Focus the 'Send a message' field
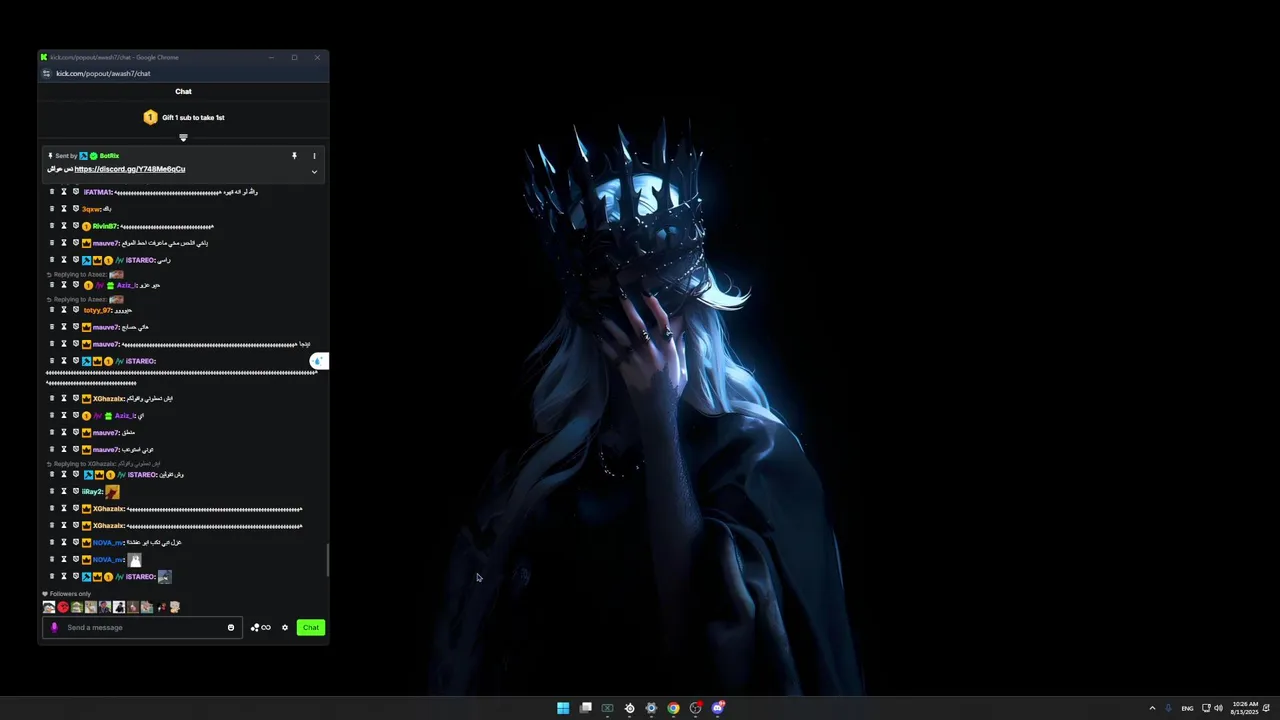The image size is (1280, 720). coord(142,628)
